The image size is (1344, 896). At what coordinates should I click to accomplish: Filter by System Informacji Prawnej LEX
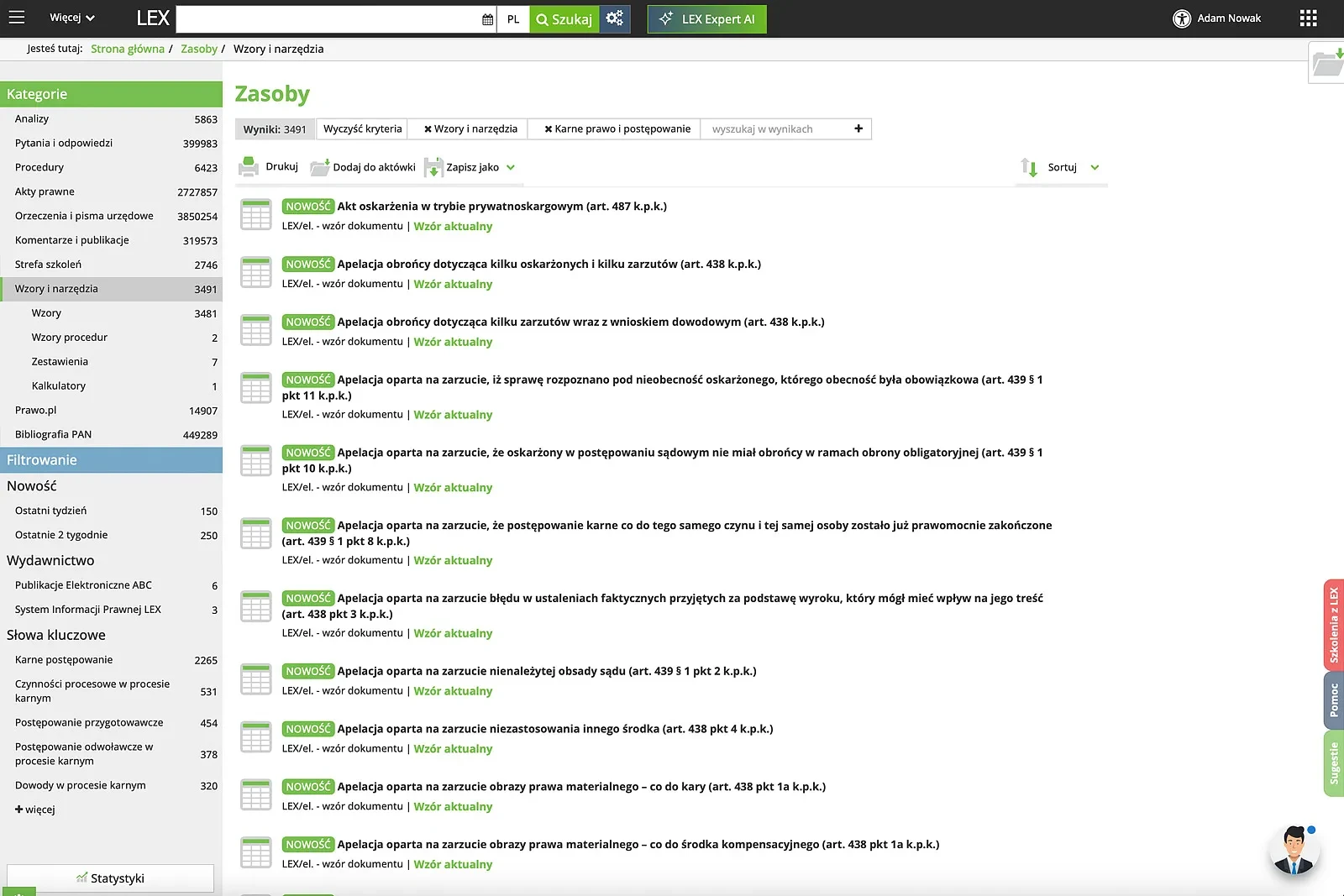coord(111,610)
